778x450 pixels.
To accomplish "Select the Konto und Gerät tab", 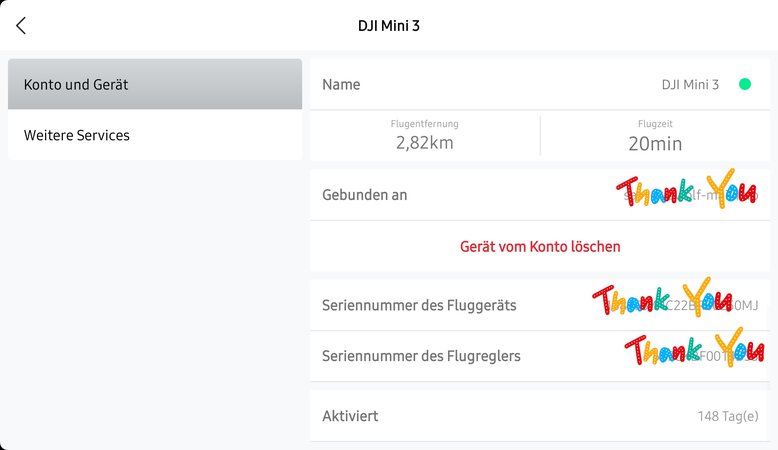I will [x=155, y=84].
